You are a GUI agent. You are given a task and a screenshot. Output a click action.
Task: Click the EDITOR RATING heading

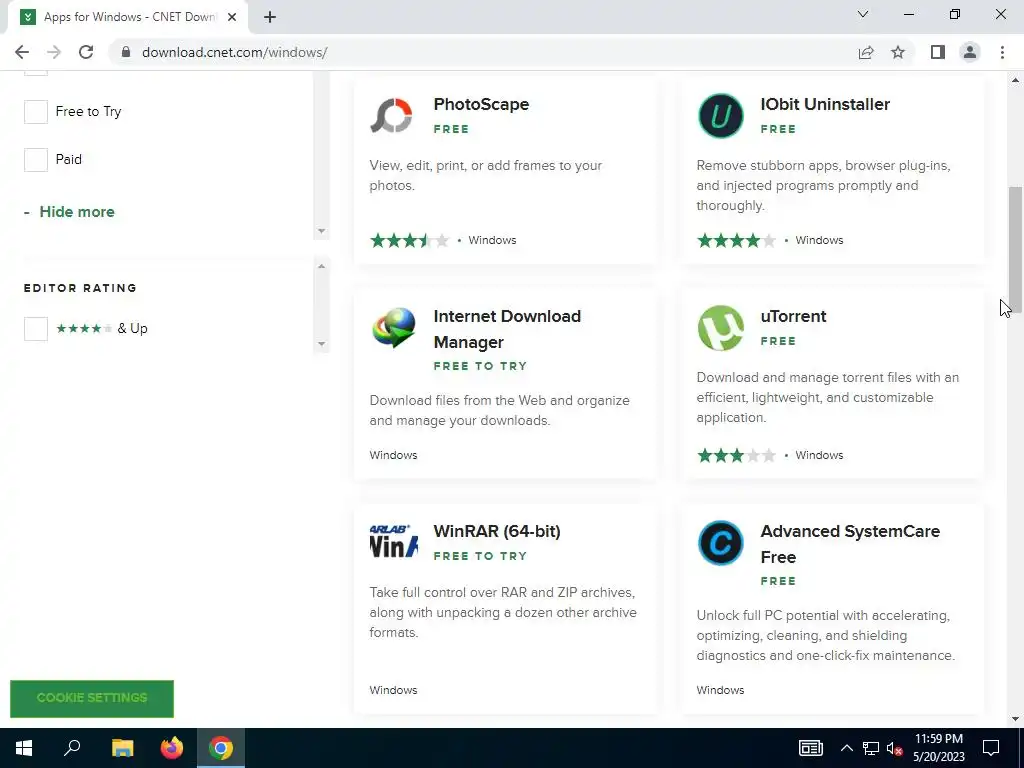(x=80, y=288)
